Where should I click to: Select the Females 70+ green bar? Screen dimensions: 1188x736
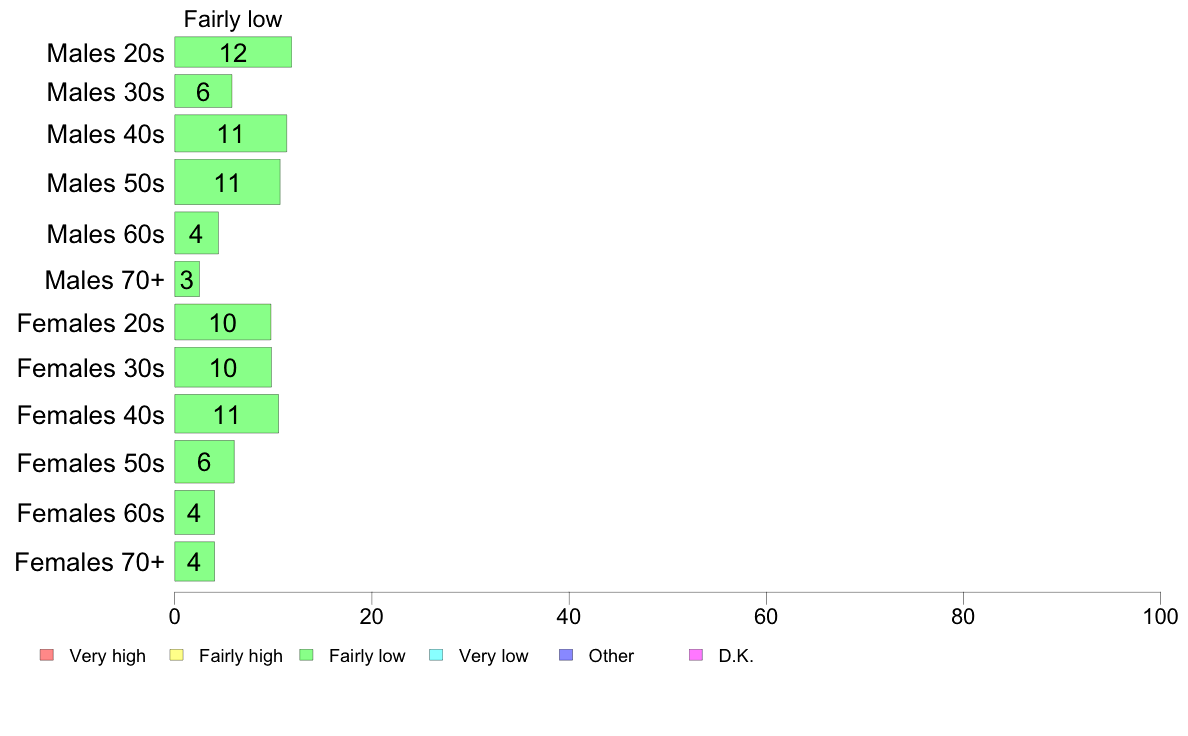[x=195, y=562]
